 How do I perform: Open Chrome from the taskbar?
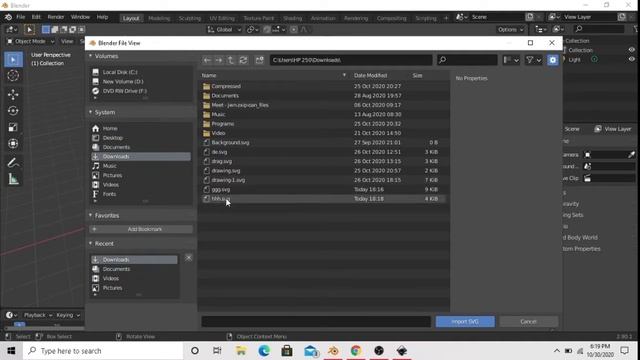pos(356,351)
